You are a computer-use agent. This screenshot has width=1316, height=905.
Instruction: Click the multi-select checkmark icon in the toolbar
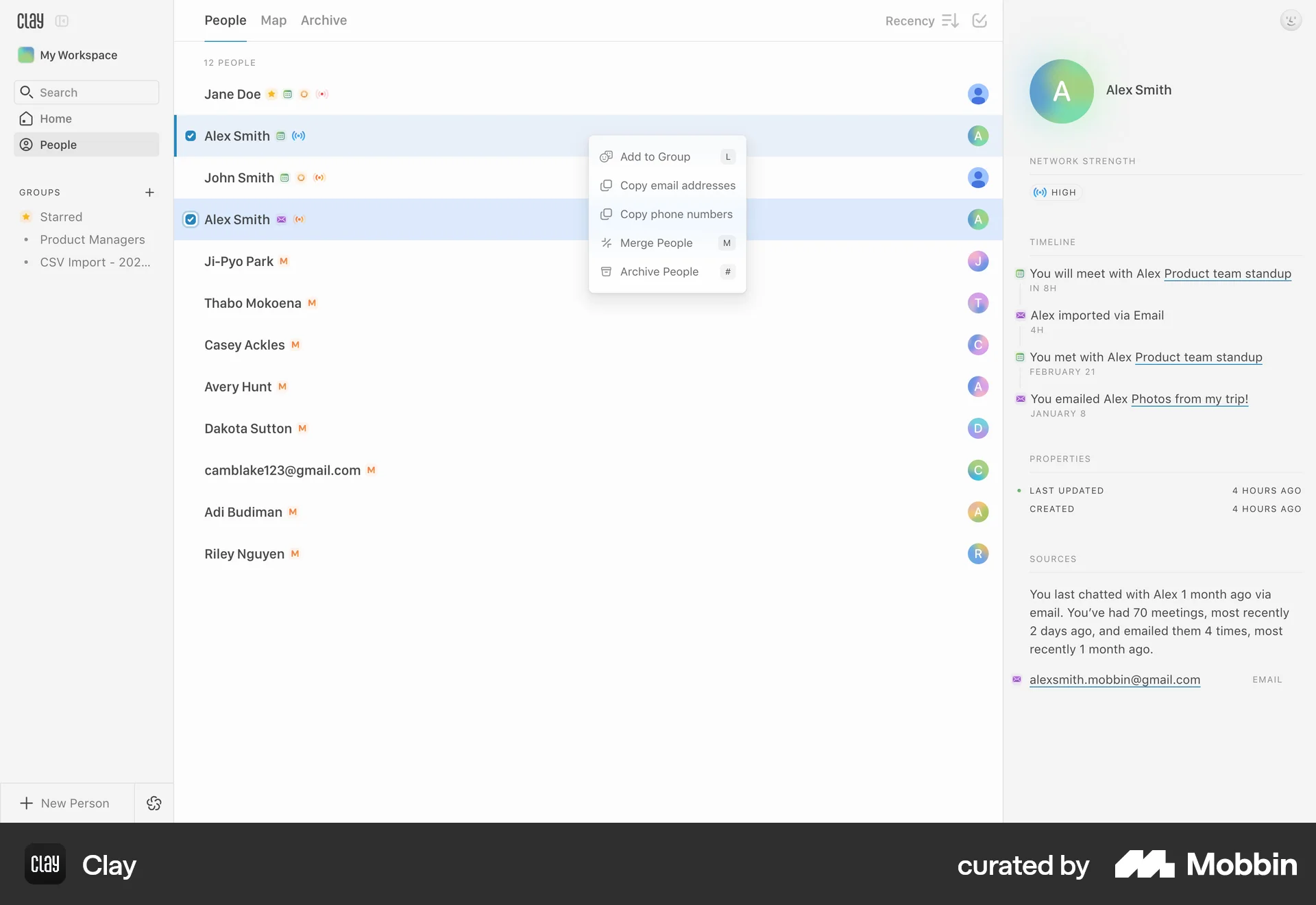point(979,21)
